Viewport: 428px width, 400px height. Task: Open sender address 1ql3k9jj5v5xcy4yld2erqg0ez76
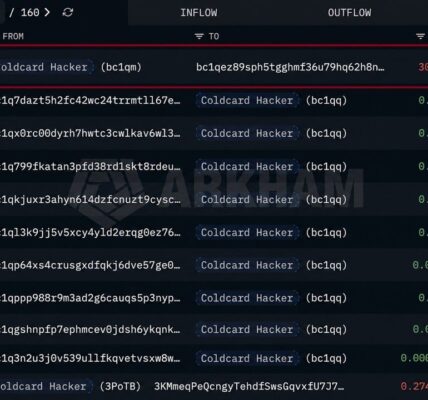[x=90, y=232]
